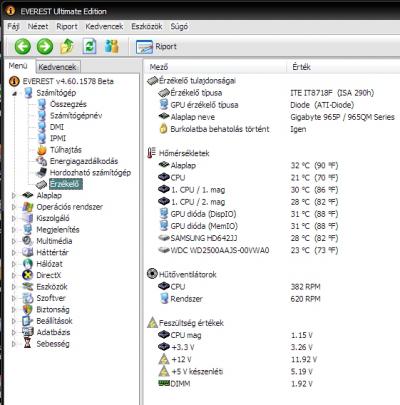Open the Riport toolbar button
The image size is (400, 405).
coord(156,47)
